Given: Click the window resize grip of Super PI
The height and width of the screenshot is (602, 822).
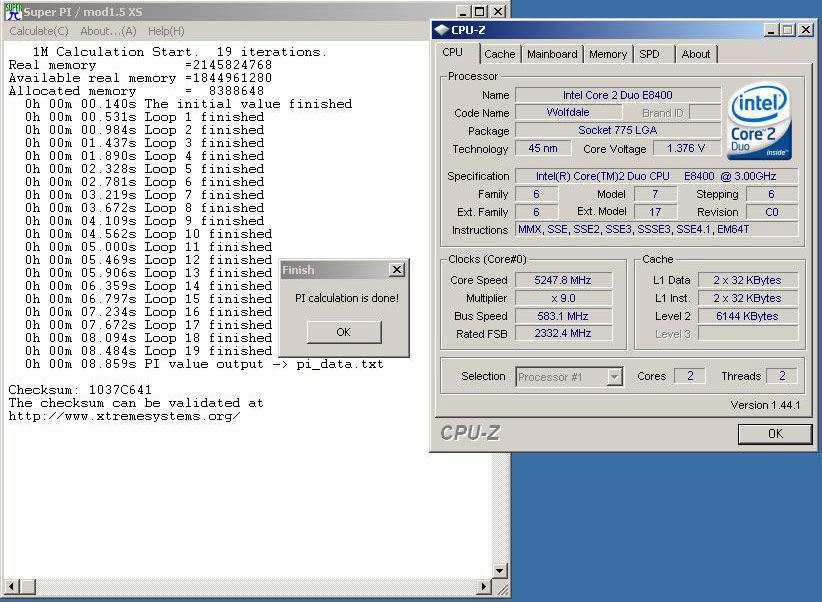Looking at the screenshot, I should click(502, 588).
